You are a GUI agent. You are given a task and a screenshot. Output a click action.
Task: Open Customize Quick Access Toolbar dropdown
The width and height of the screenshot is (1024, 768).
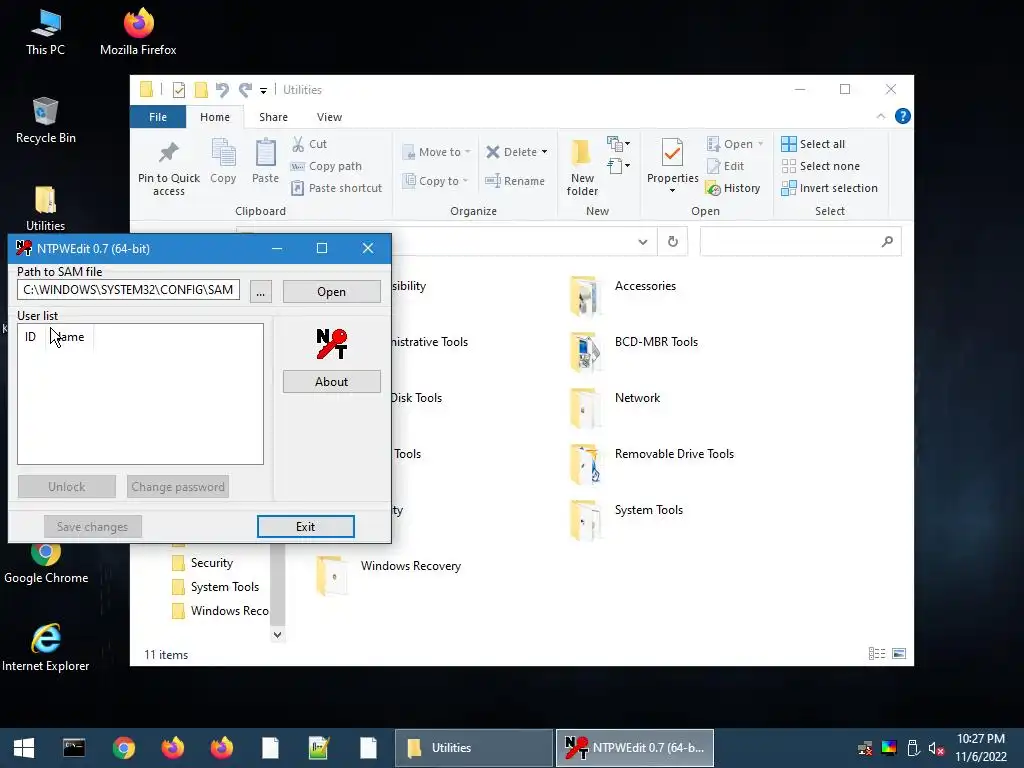point(263,90)
